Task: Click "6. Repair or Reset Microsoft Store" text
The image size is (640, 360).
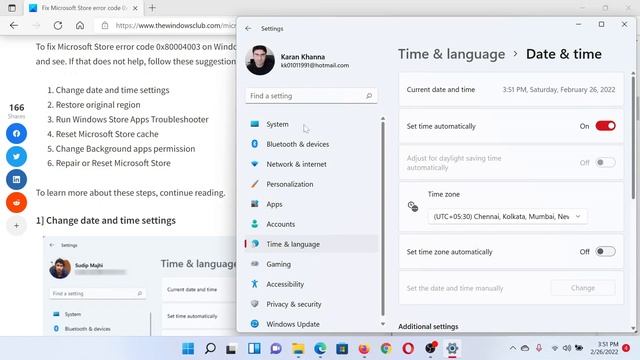Action: [x=109, y=163]
